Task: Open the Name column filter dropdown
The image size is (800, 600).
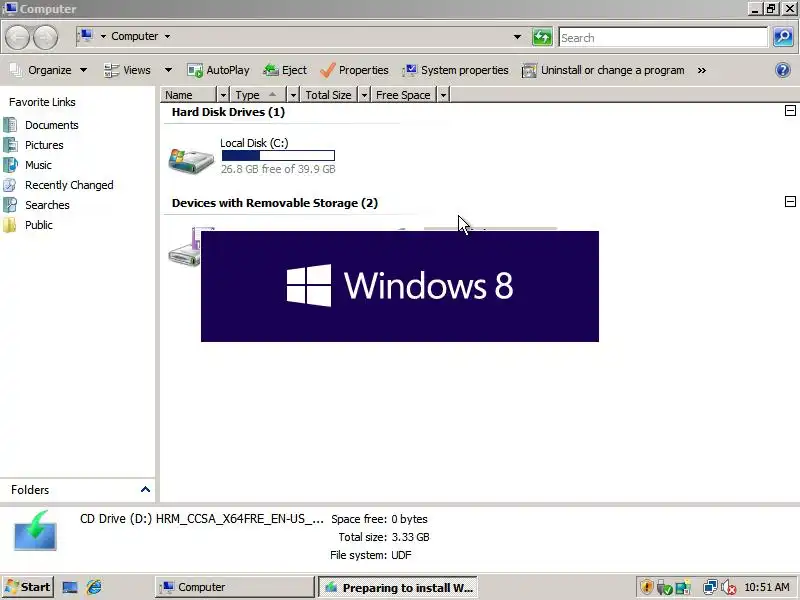Action: point(223,95)
